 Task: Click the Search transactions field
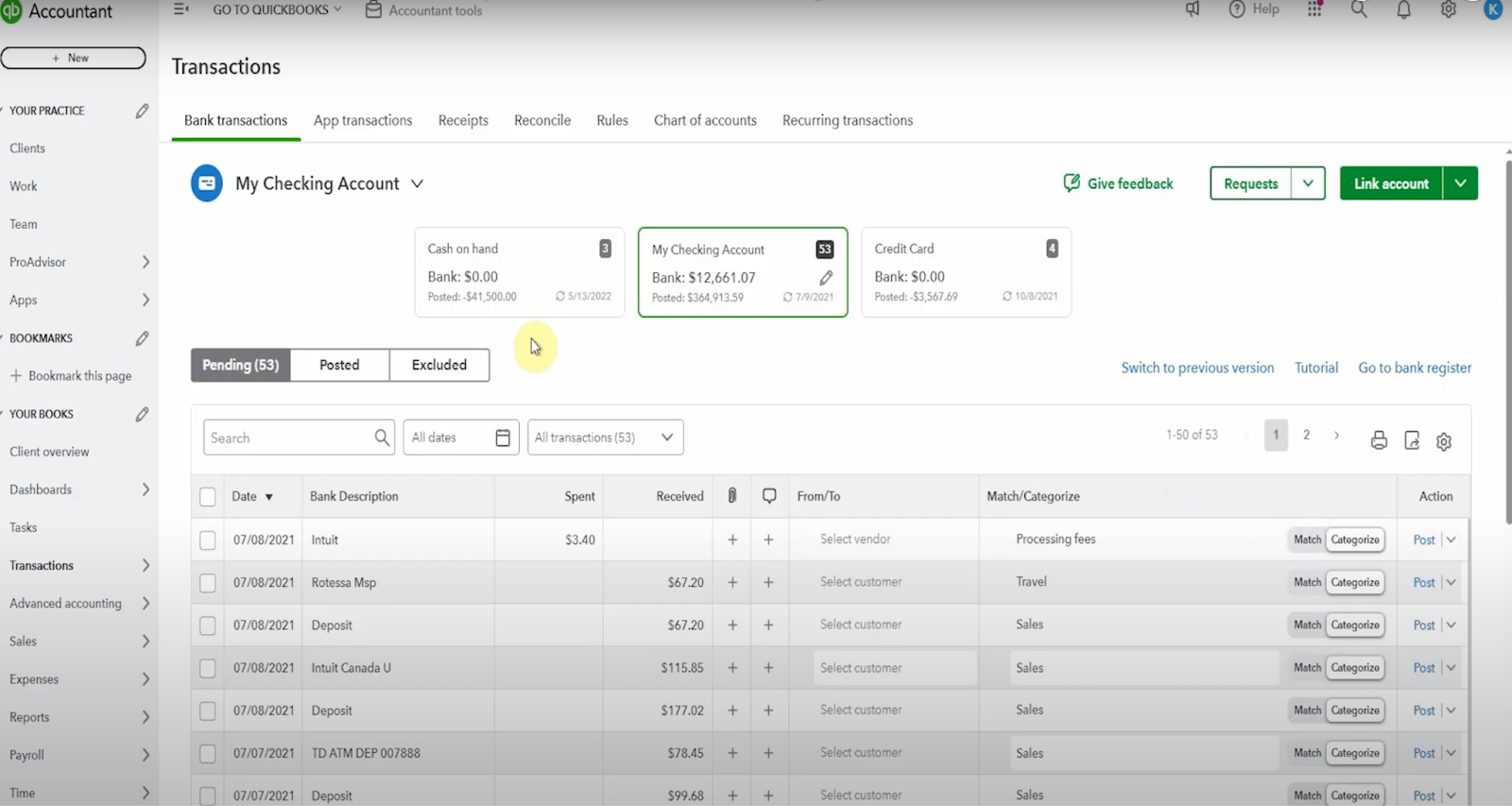click(299, 437)
